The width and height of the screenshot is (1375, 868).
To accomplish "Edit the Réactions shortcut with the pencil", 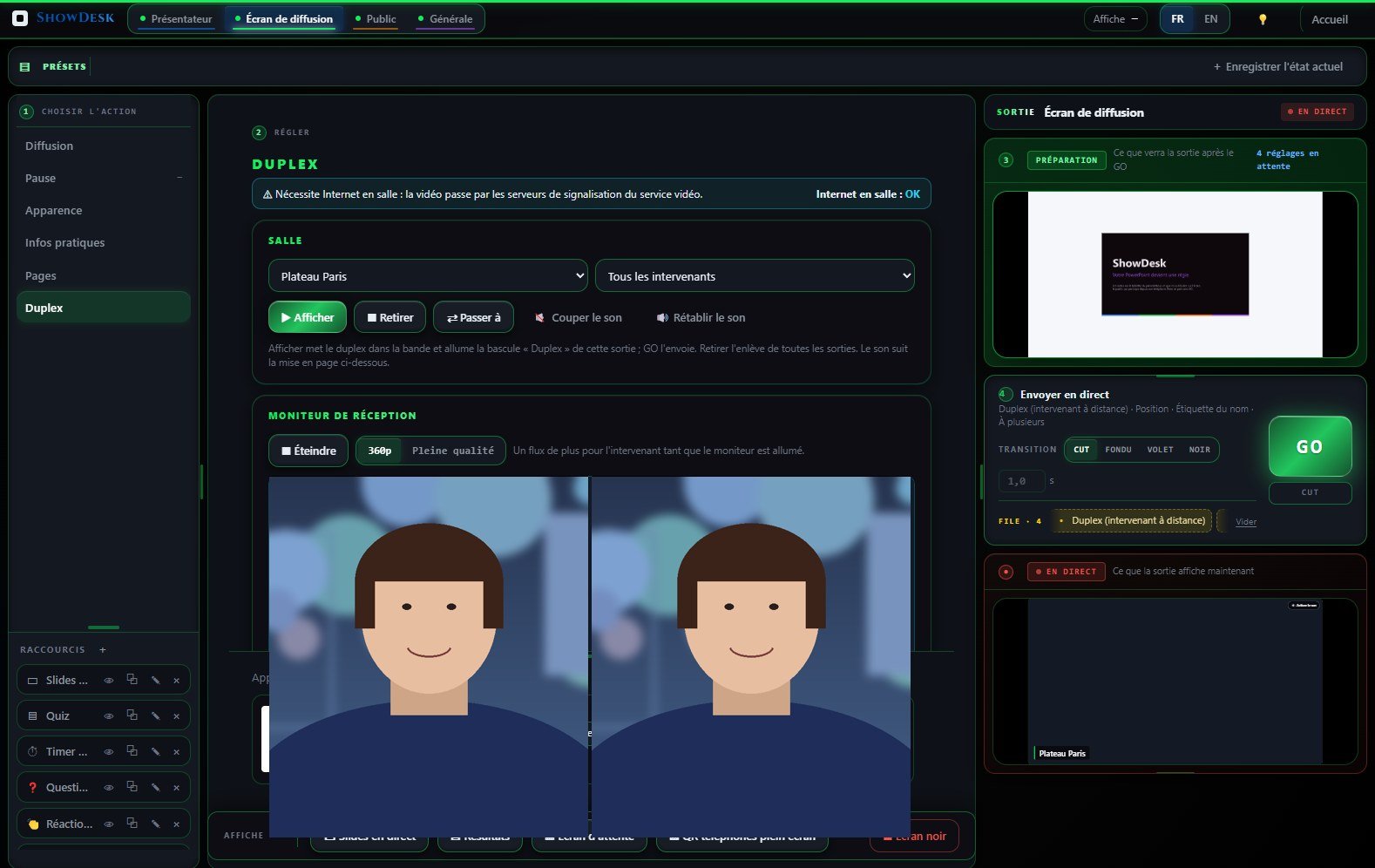I will click(x=155, y=824).
